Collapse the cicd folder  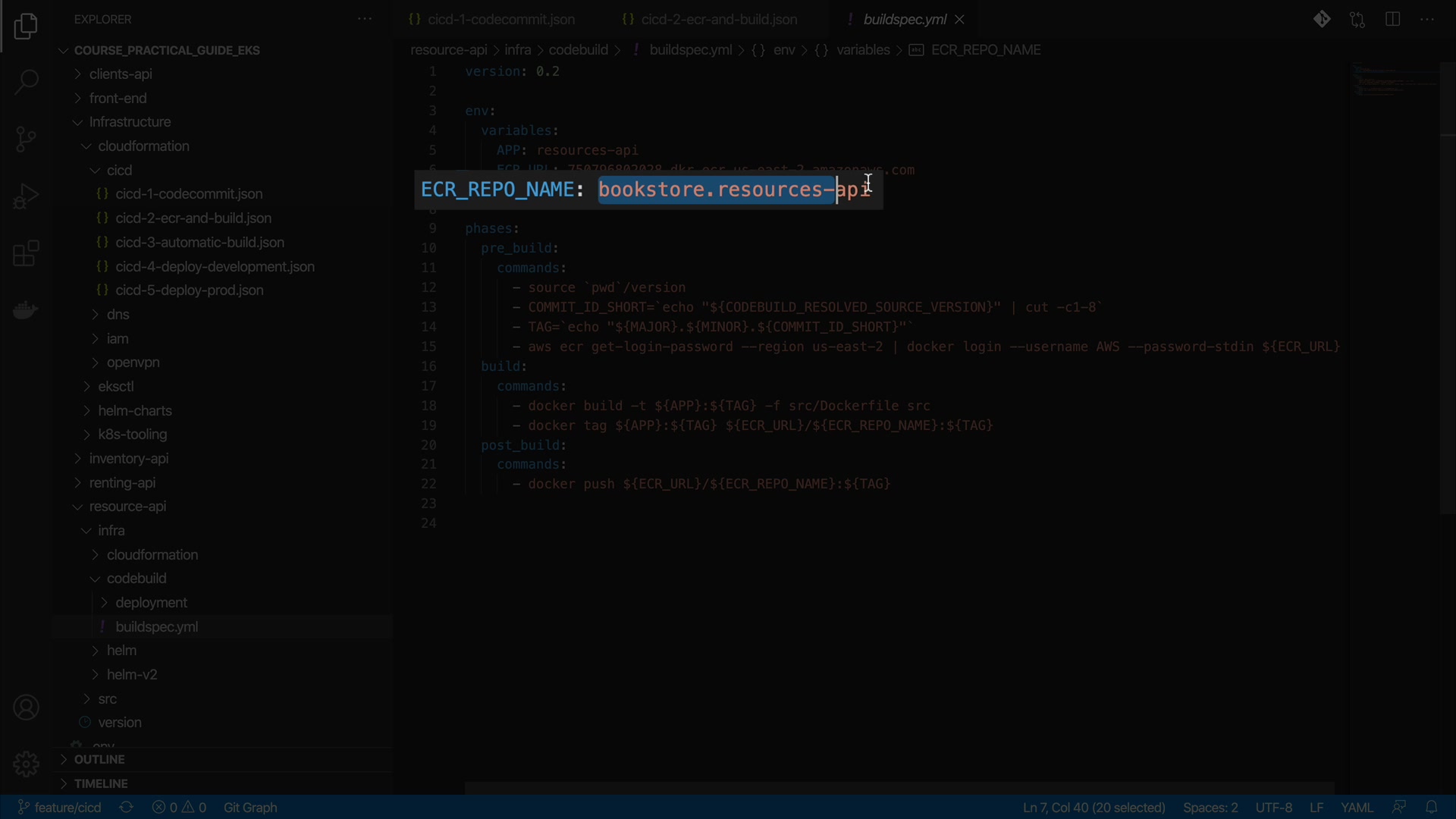(119, 171)
